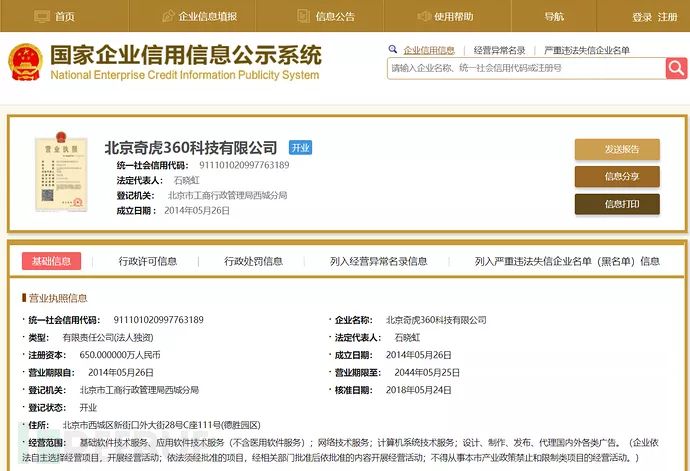Open 首页 in top navigation

click(65, 17)
